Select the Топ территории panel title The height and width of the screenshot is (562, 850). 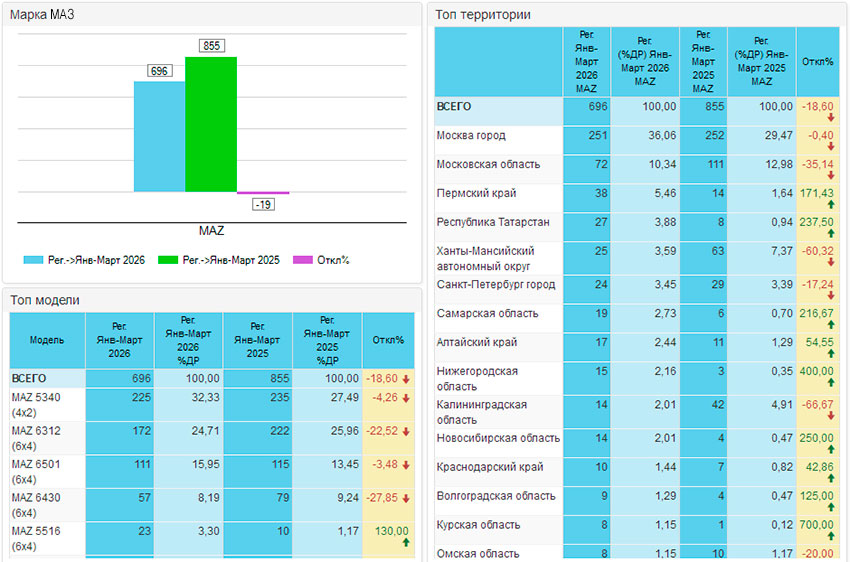pos(484,15)
